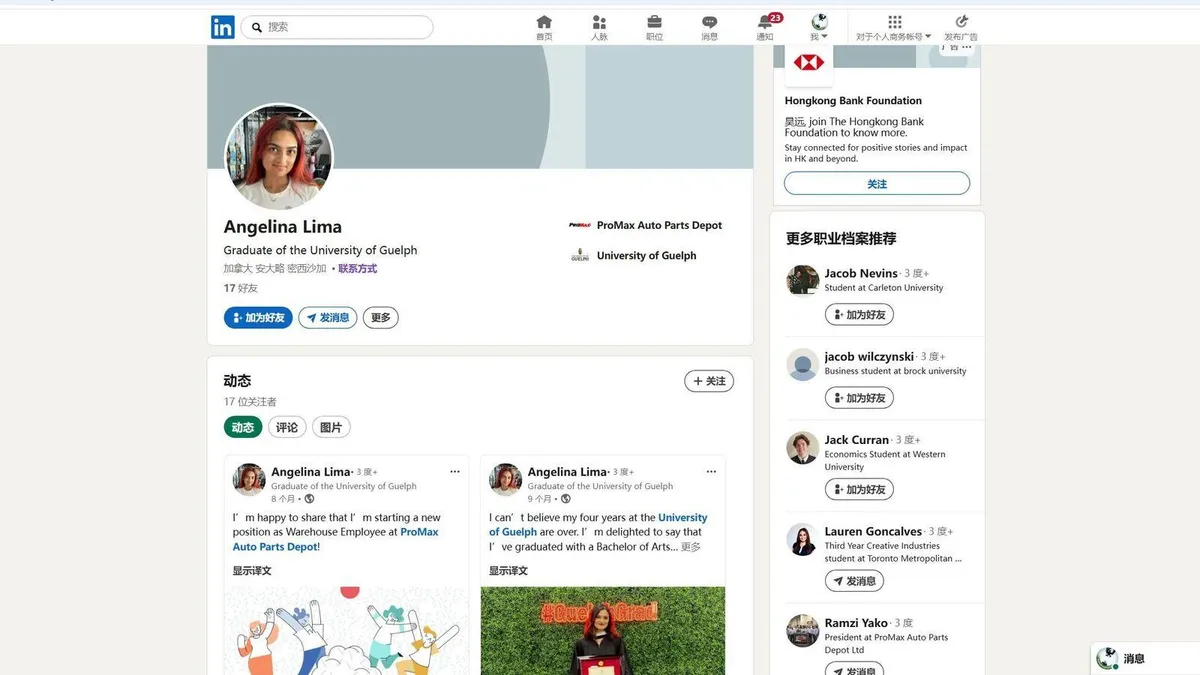Expand graduation post with 更多
The width and height of the screenshot is (1200, 675).
click(691, 547)
